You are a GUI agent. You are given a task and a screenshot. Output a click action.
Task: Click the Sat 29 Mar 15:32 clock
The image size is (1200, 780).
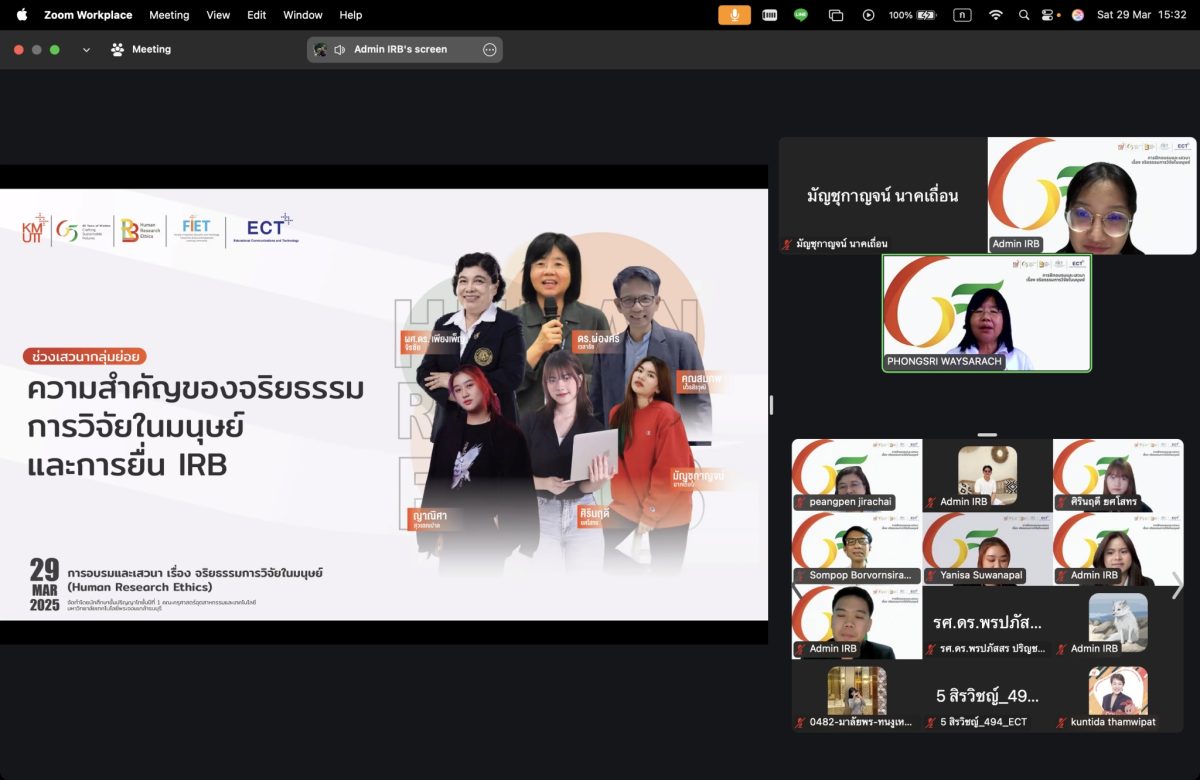(x=1141, y=15)
